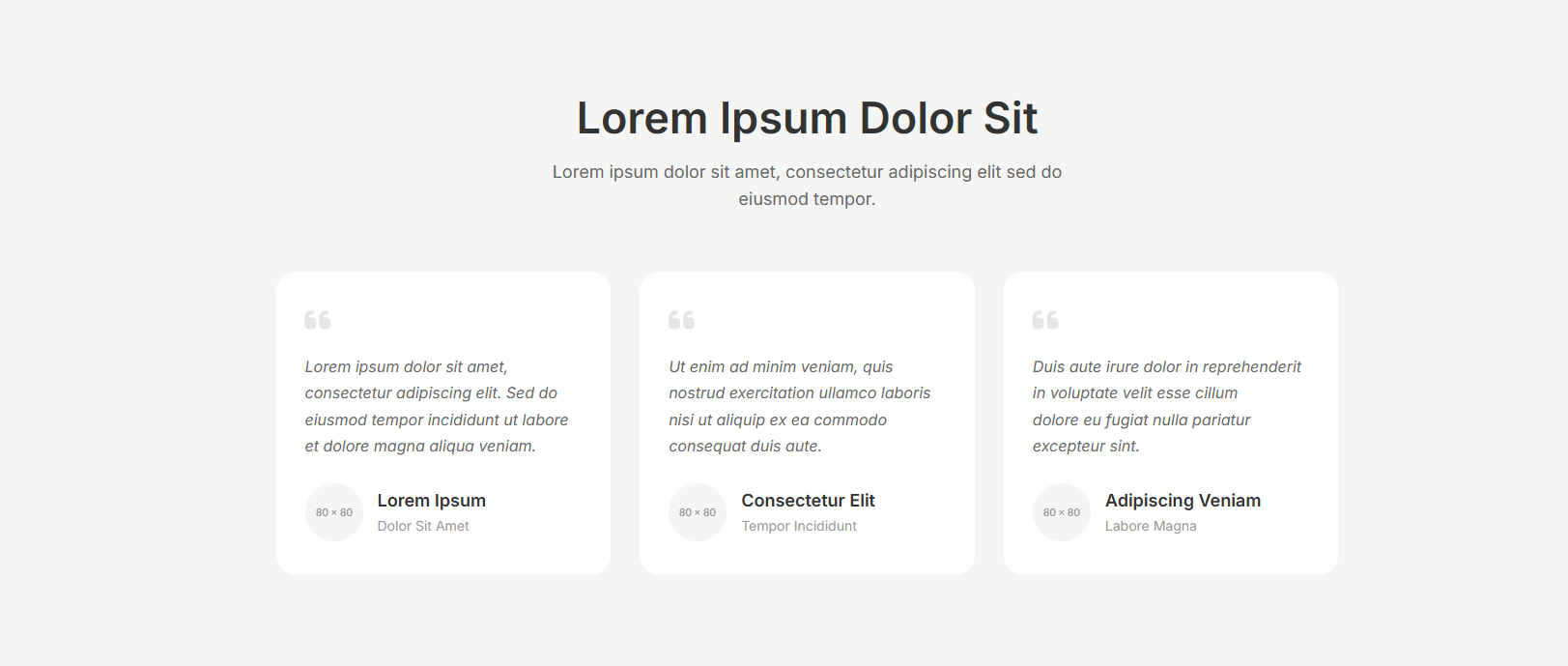Click the quote icon in second testimonial card

pyautogui.click(x=681, y=320)
